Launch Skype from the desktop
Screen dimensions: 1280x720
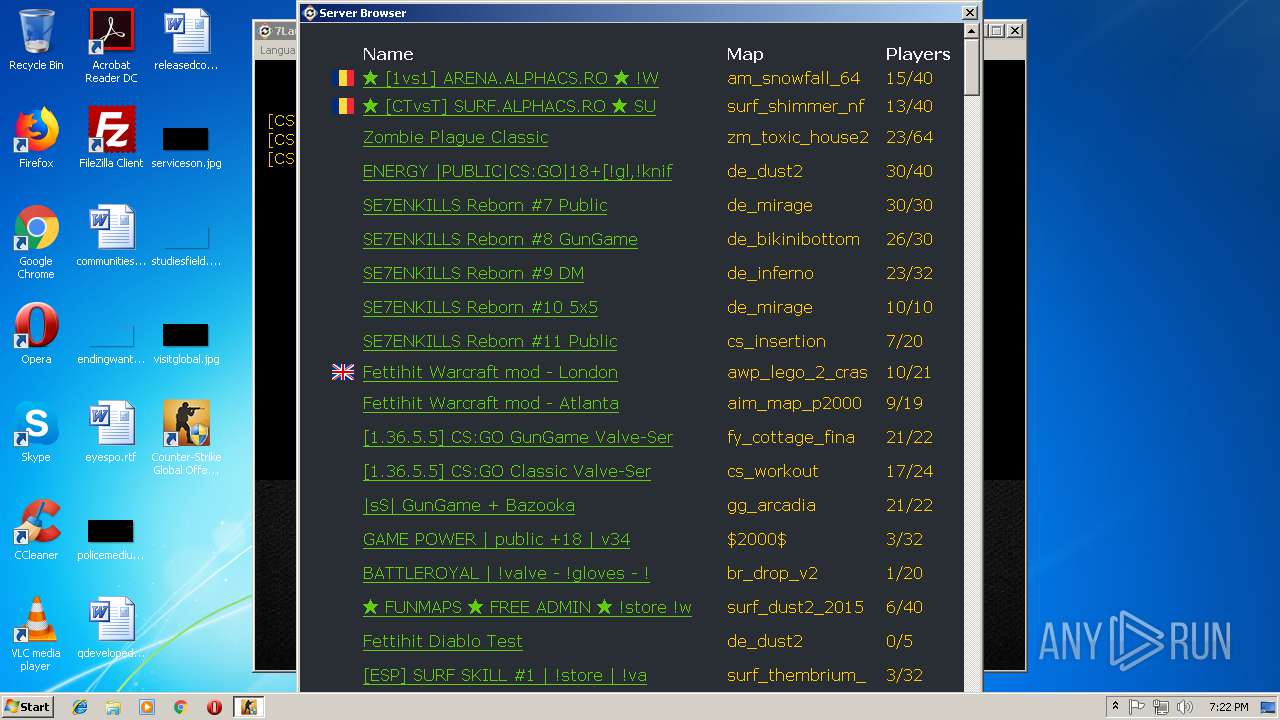[x=36, y=432]
